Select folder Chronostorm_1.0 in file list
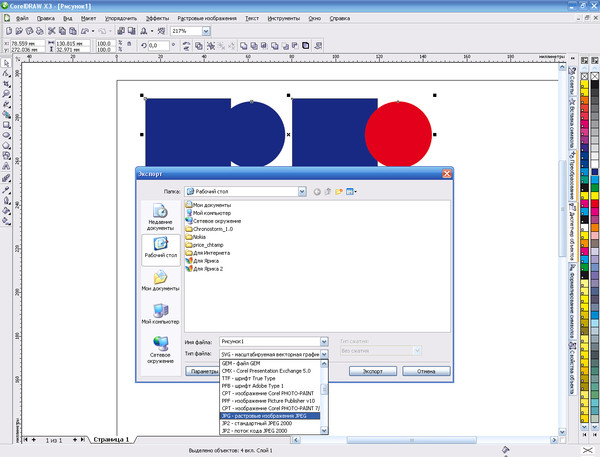The image size is (600, 457). (209, 229)
